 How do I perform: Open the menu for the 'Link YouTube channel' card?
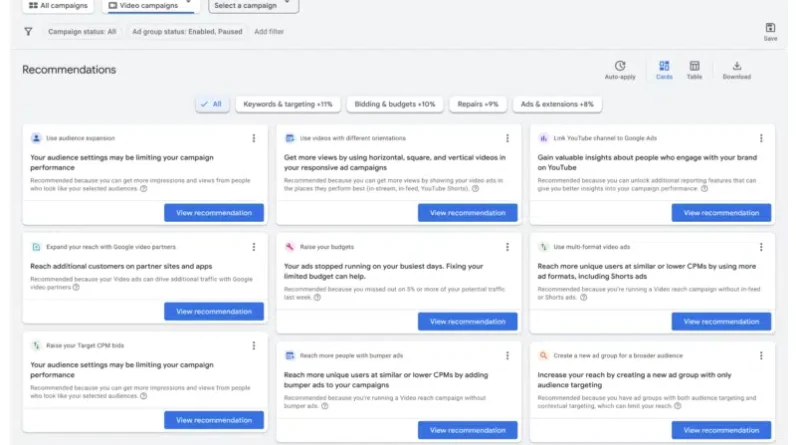click(761, 138)
